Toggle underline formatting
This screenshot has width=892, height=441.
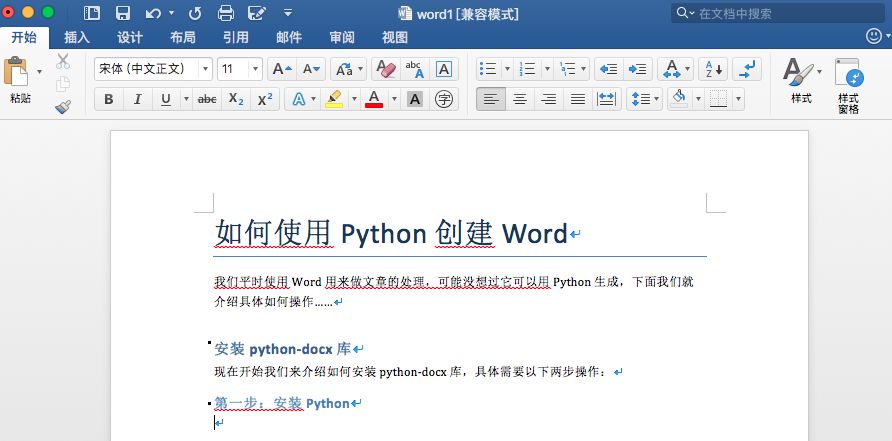coord(166,100)
